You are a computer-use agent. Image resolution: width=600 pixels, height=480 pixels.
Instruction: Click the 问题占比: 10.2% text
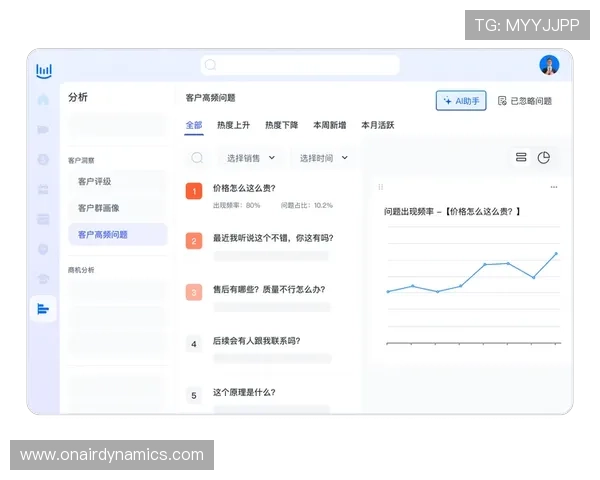coord(307,205)
